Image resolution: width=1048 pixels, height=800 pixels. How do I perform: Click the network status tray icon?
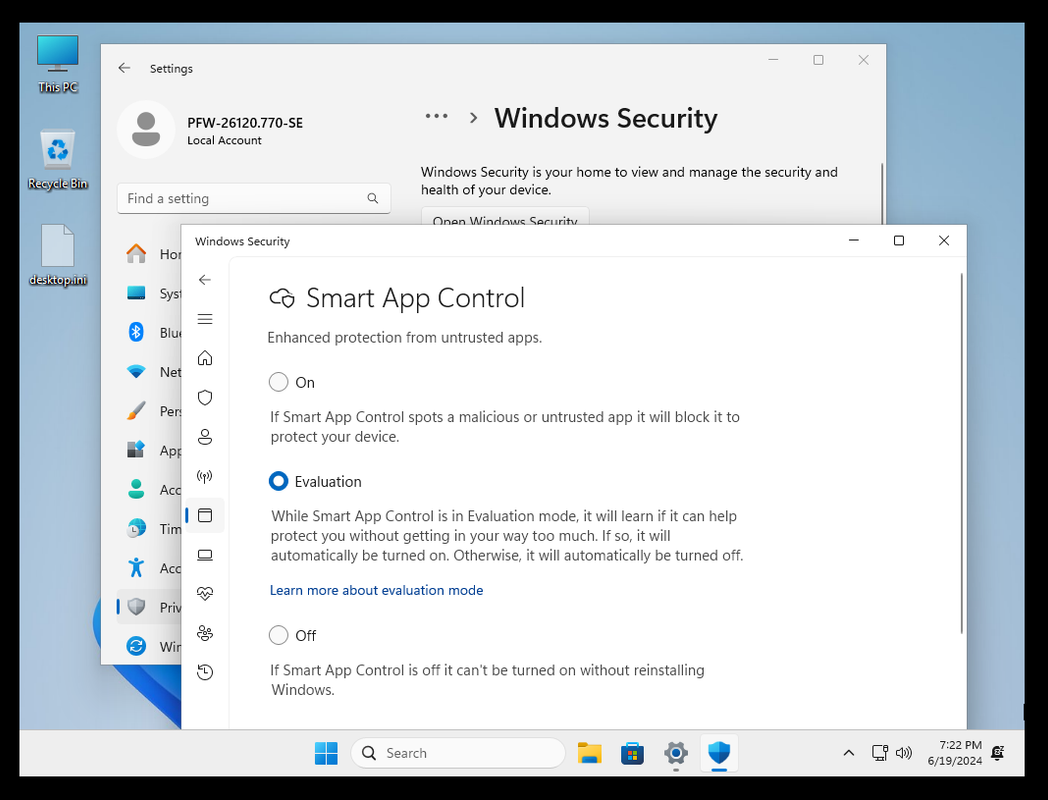(880, 753)
